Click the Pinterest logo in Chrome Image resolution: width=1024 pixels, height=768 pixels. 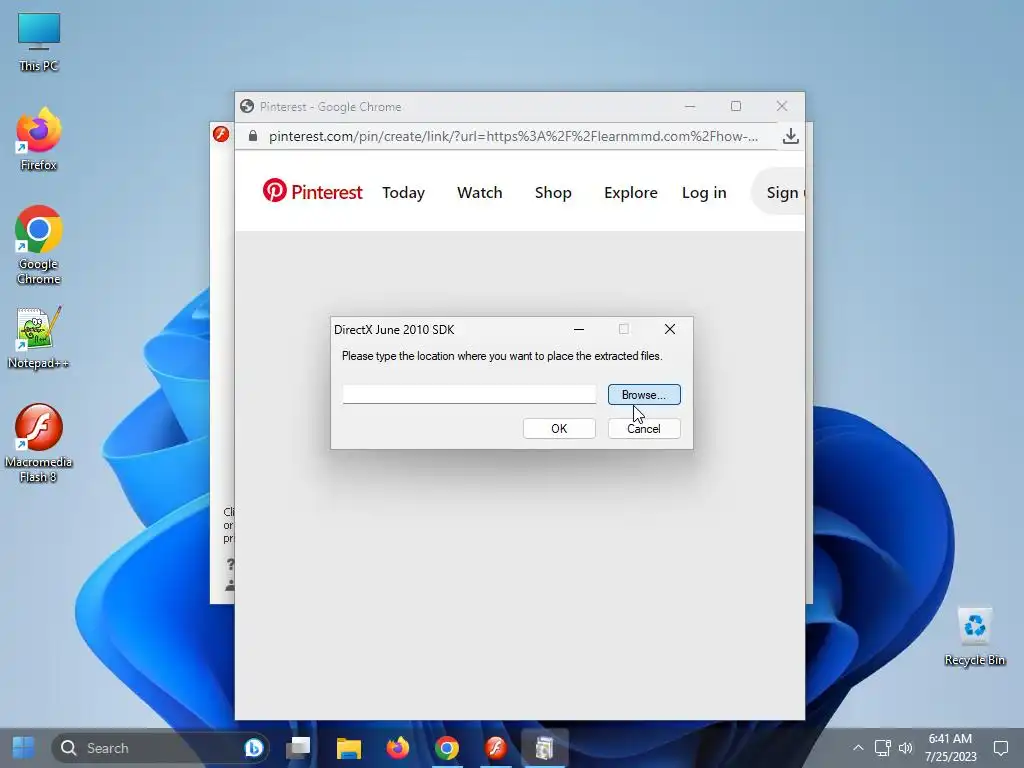point(312,191)
